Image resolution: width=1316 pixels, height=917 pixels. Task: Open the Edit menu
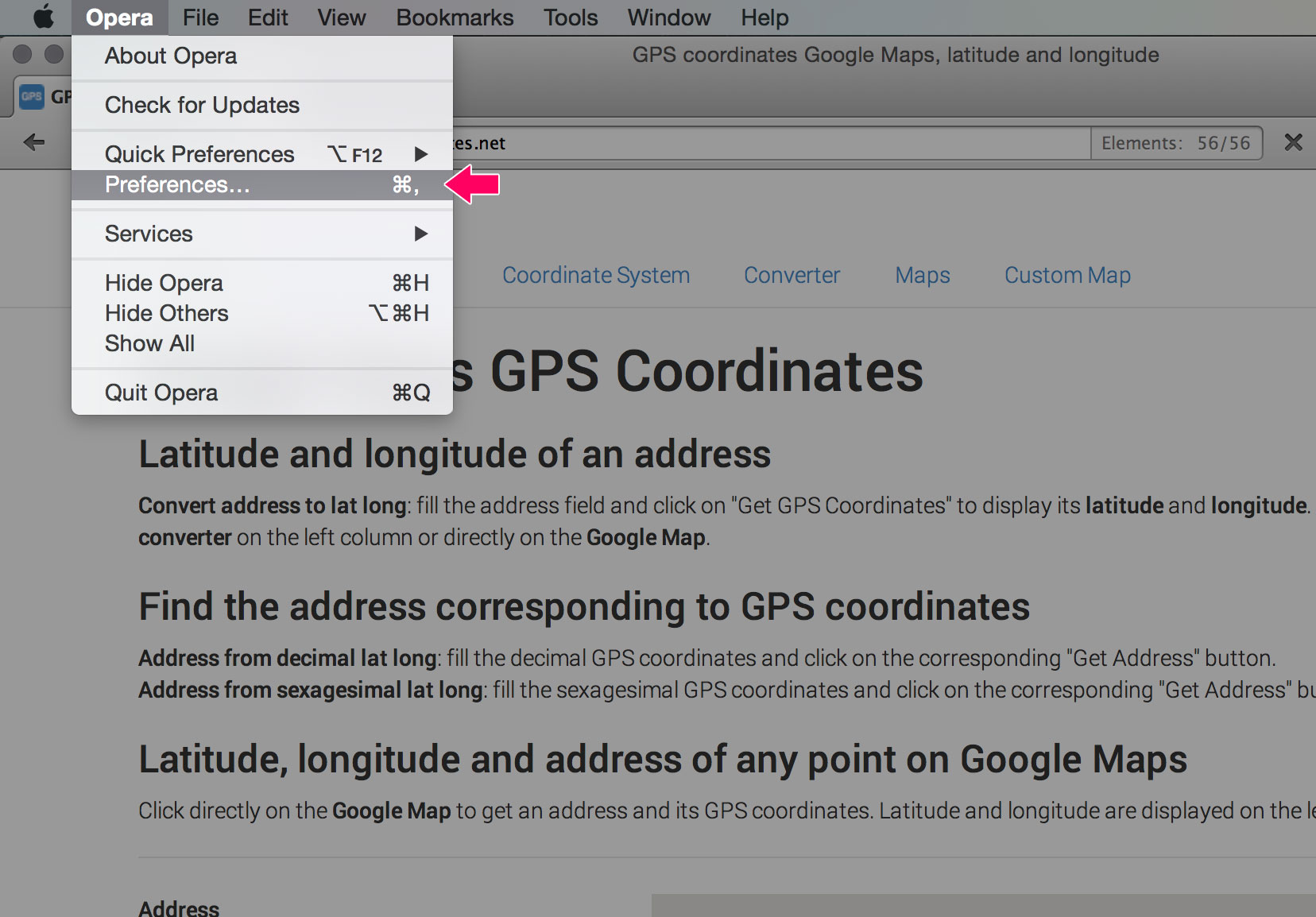(268, 17)
